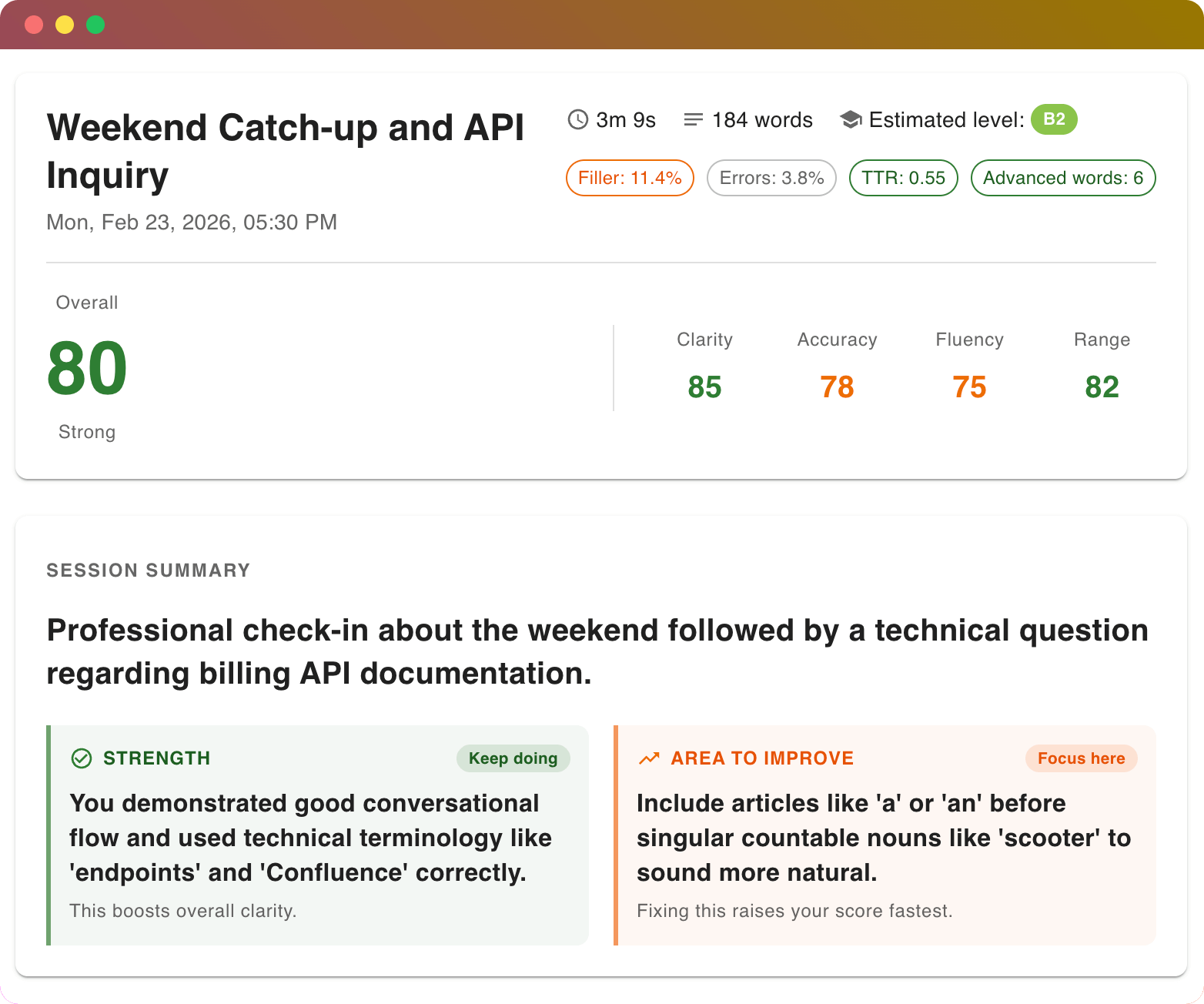Click the Strength checkmark circle icon
Viewport: 1204px width, 1004px height.
[81, 758]
